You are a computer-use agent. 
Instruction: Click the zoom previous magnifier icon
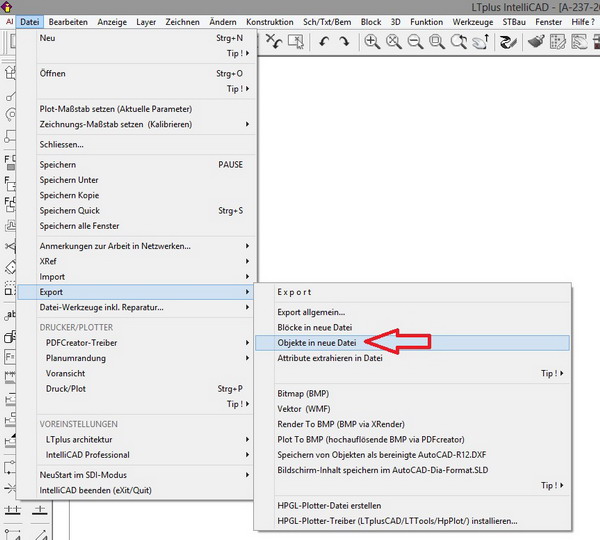[458, 41]
